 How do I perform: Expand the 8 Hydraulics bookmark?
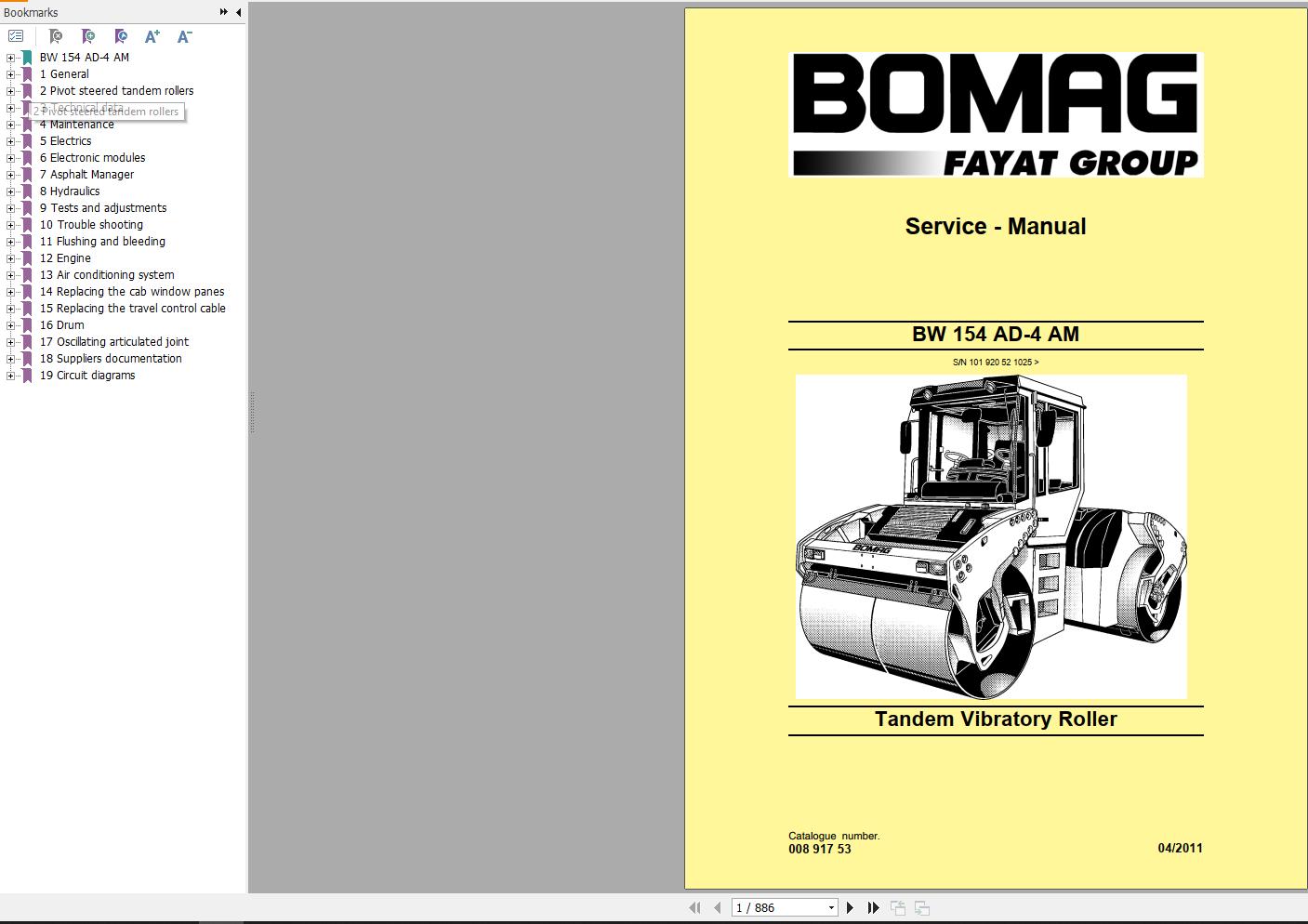10,191
